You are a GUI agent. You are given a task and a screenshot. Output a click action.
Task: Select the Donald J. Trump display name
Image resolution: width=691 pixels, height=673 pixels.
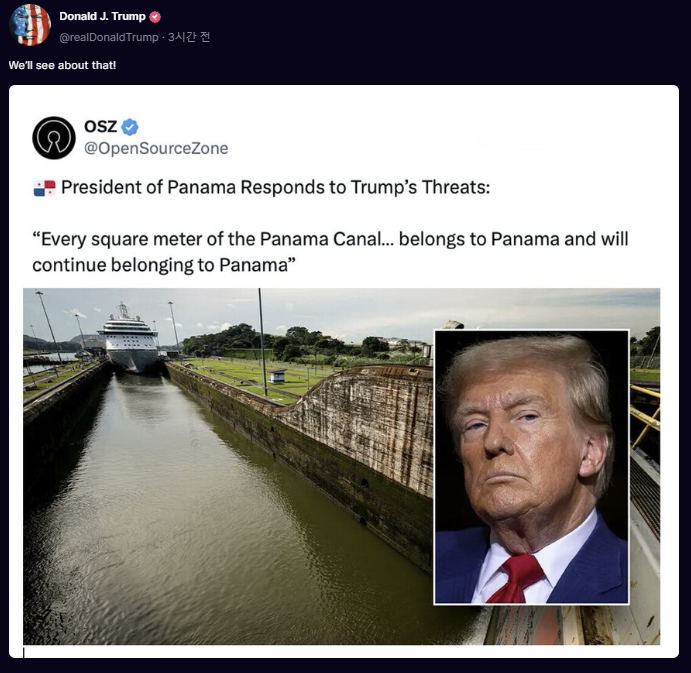pyautogui.click(x=102, y=16)
